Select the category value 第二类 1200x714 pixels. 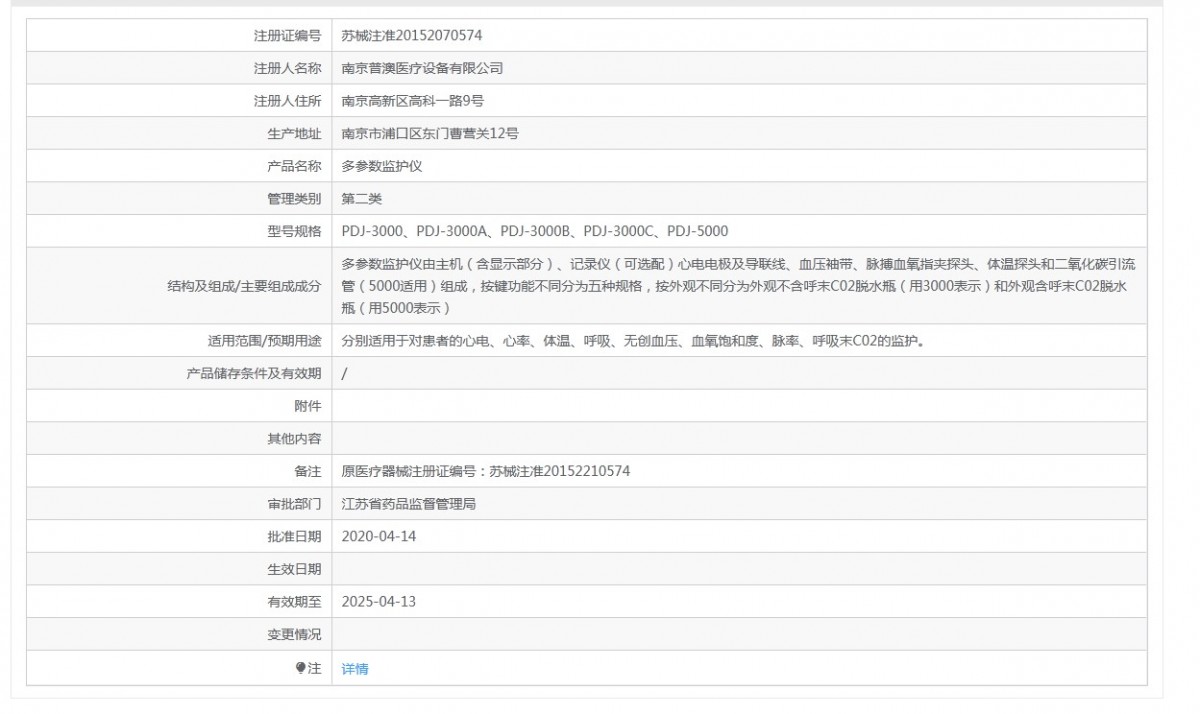(x=362, y=199)
